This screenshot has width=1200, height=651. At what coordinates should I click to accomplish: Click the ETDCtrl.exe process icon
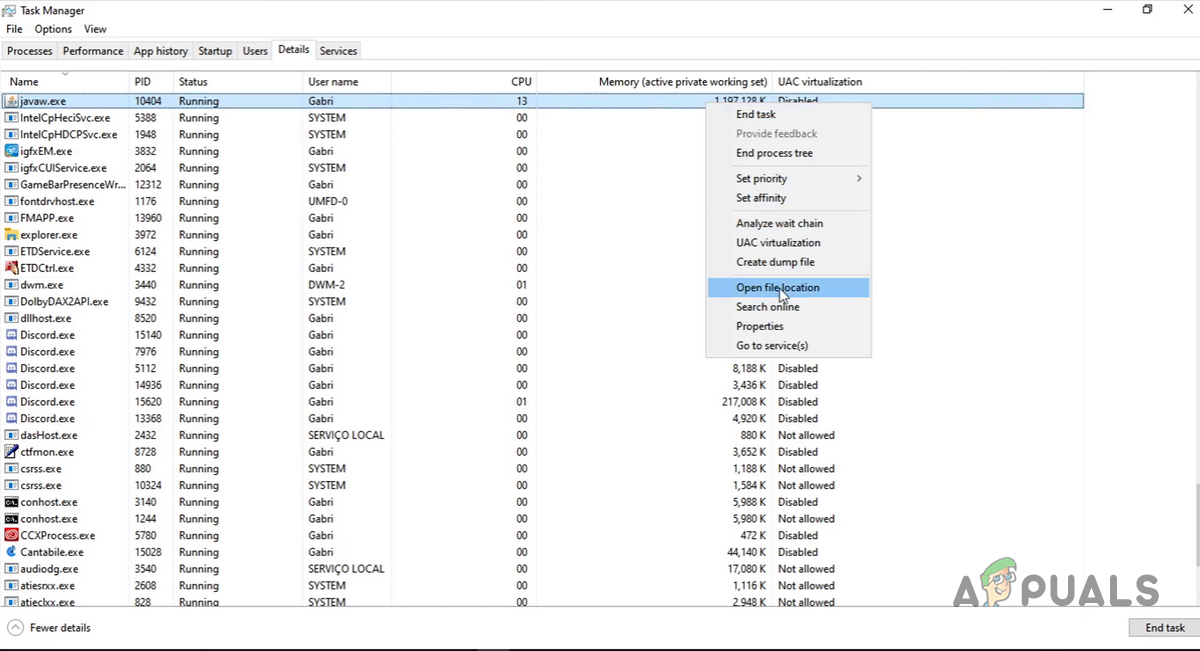[11, 268]
